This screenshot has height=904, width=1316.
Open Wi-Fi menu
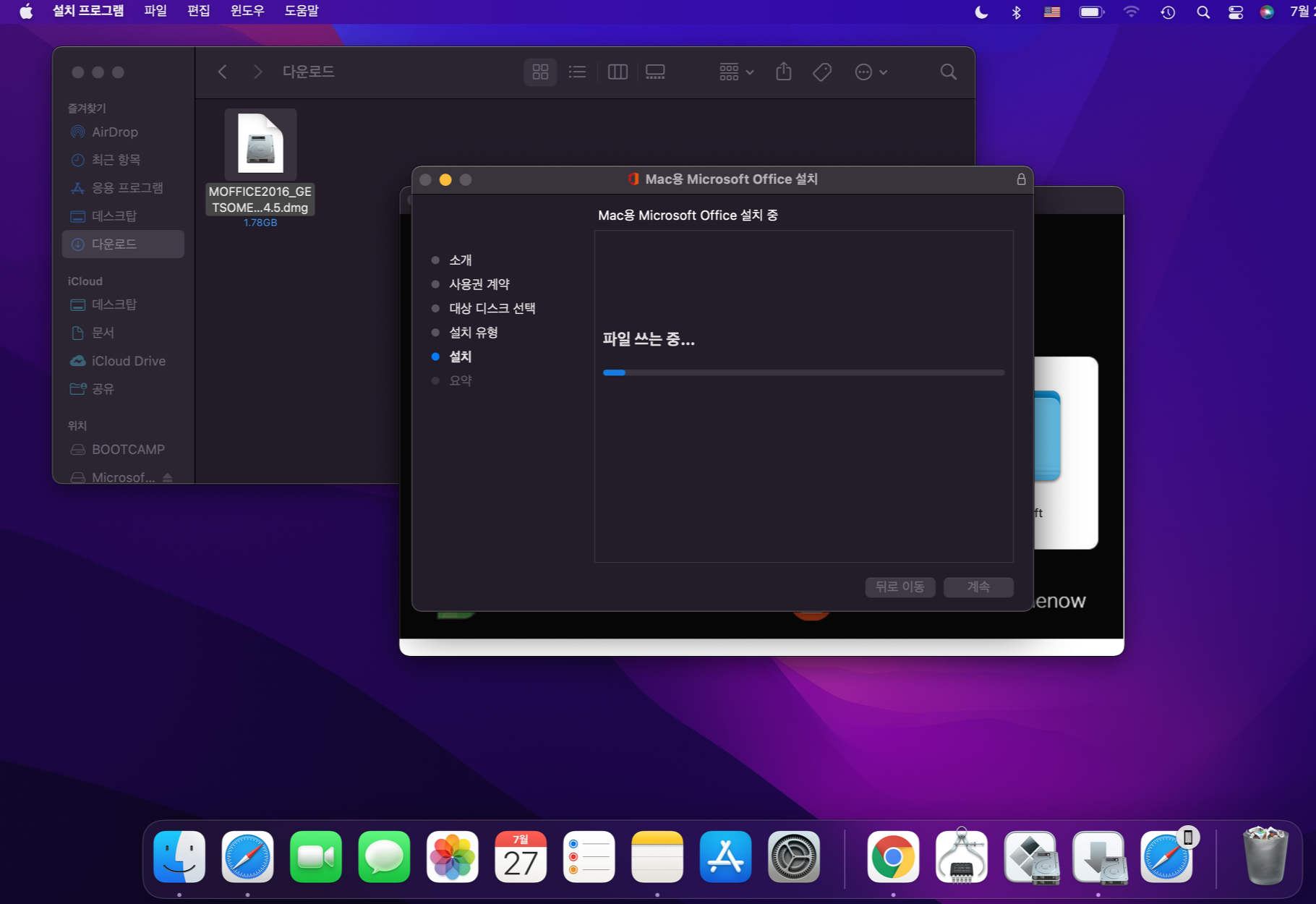coord(1131,12)
